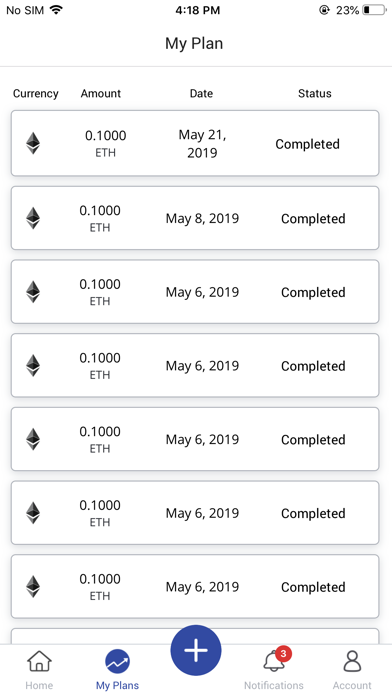392x696 pixels.
Task: Open the May 8, 2019 plan card
Action: point(195,218)
